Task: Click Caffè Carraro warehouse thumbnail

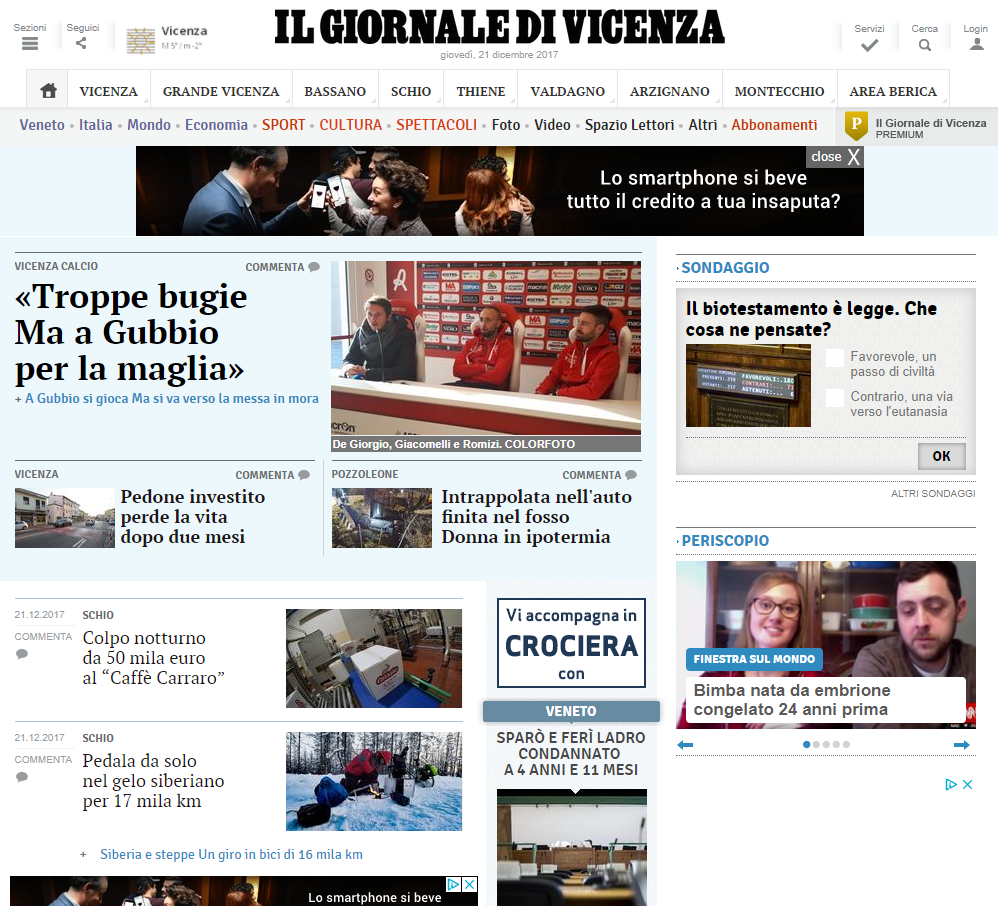Action: 374,658
